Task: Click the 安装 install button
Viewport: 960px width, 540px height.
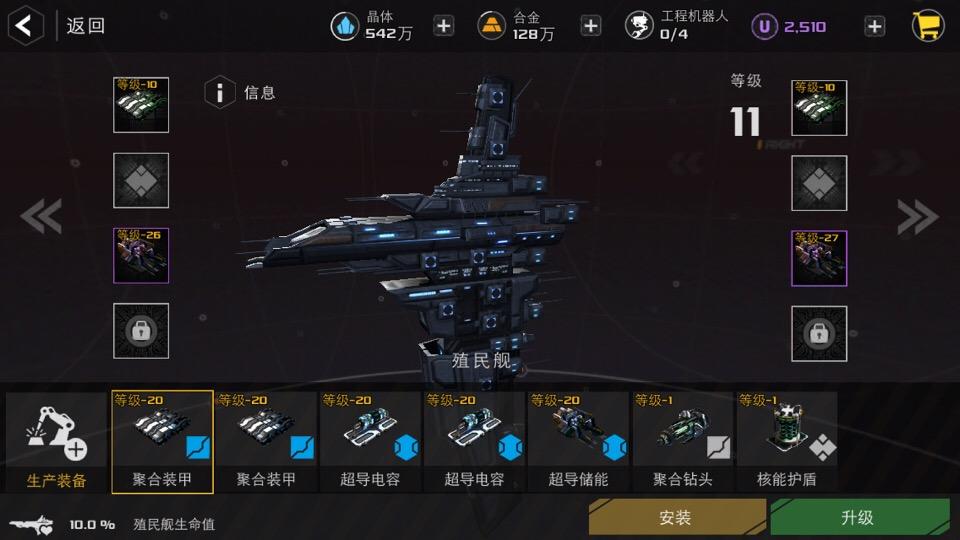Action: coord(677,517)
